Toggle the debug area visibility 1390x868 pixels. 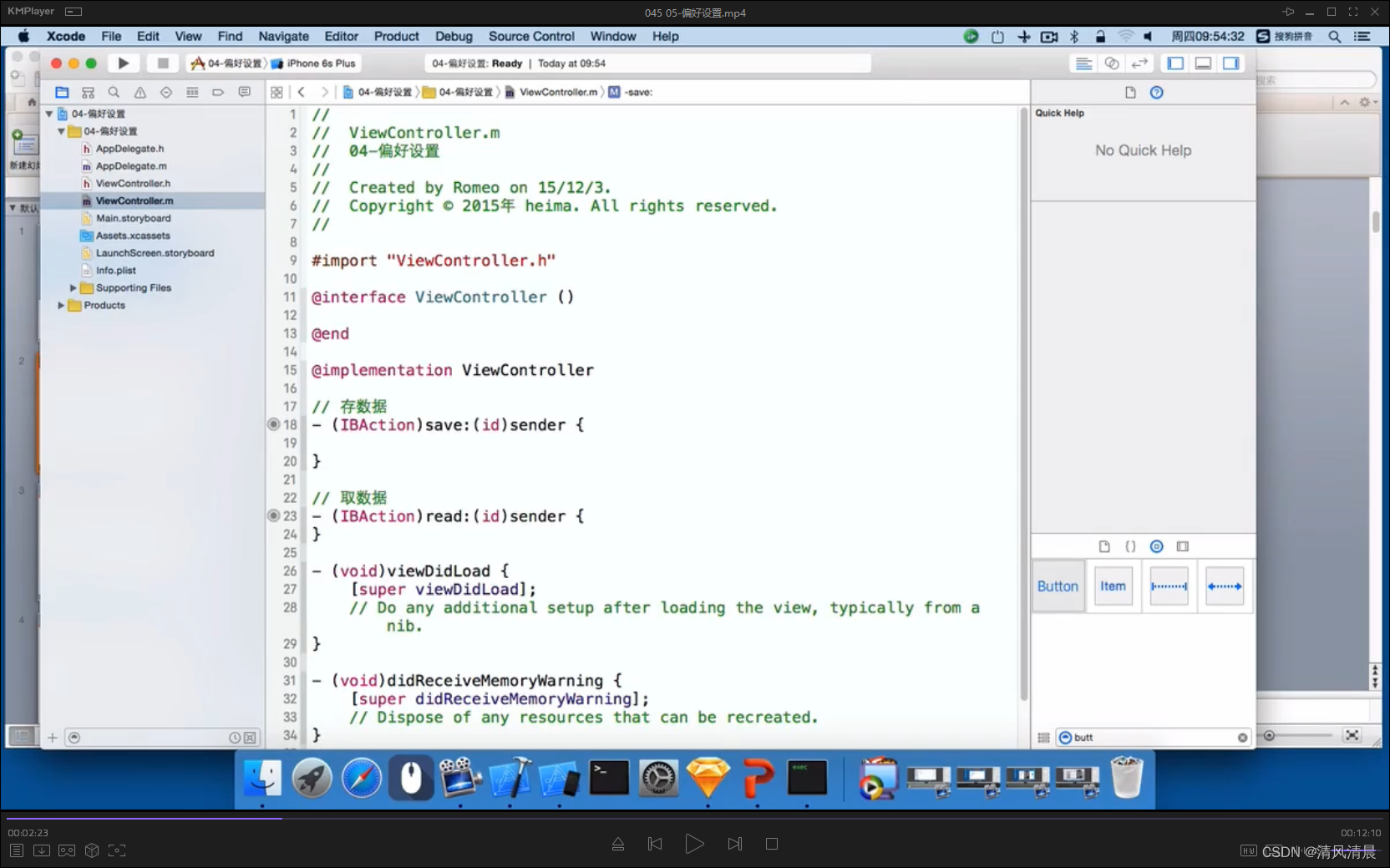(x=1203, y=63)
